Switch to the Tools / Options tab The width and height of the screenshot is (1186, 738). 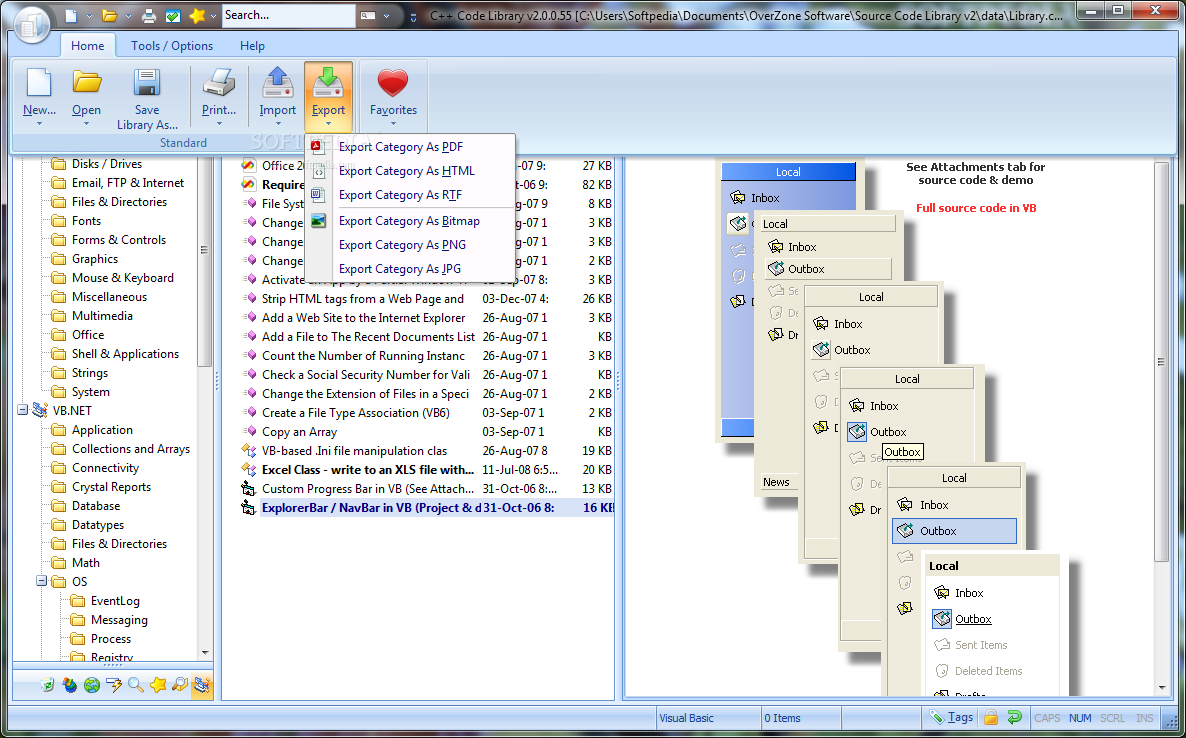pos(172,45)
